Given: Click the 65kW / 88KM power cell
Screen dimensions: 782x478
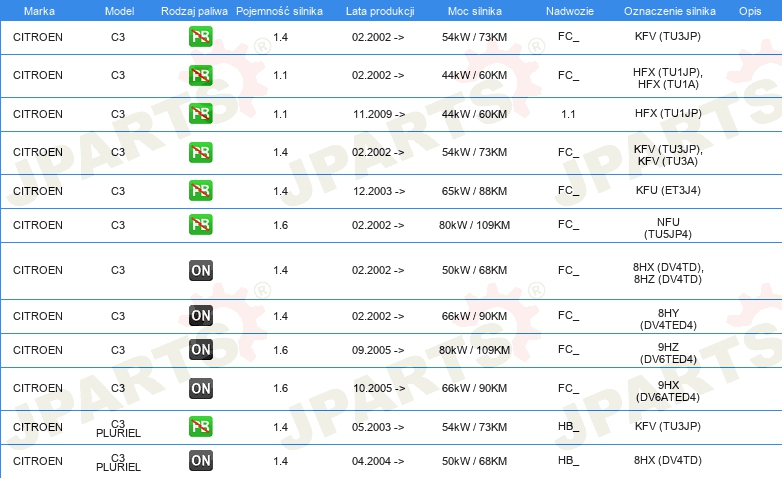Looking at the screenshot, I should tap(474, 191).
